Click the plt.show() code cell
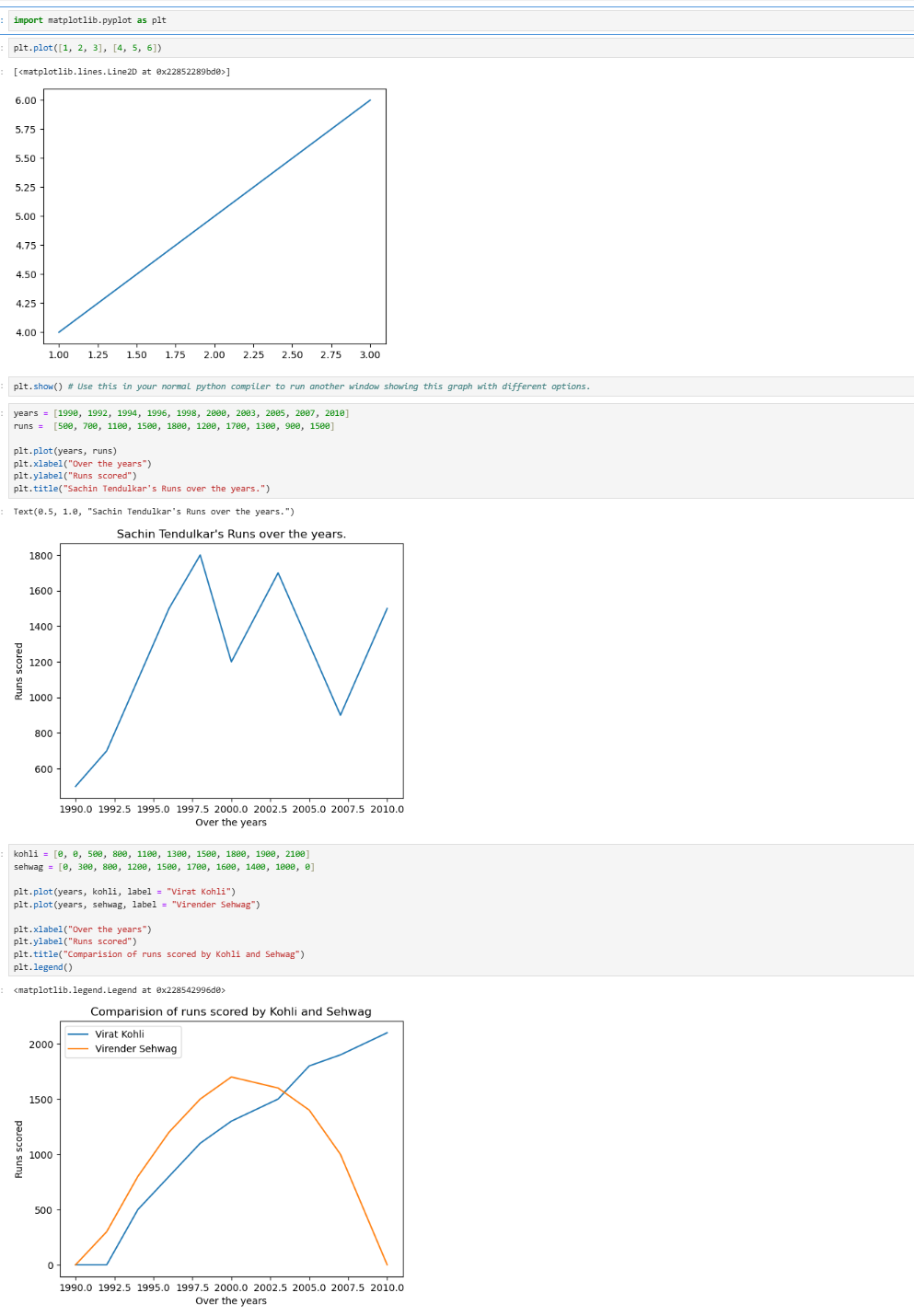The width and height of the screenshot is (914, 1316). point(302,387)
